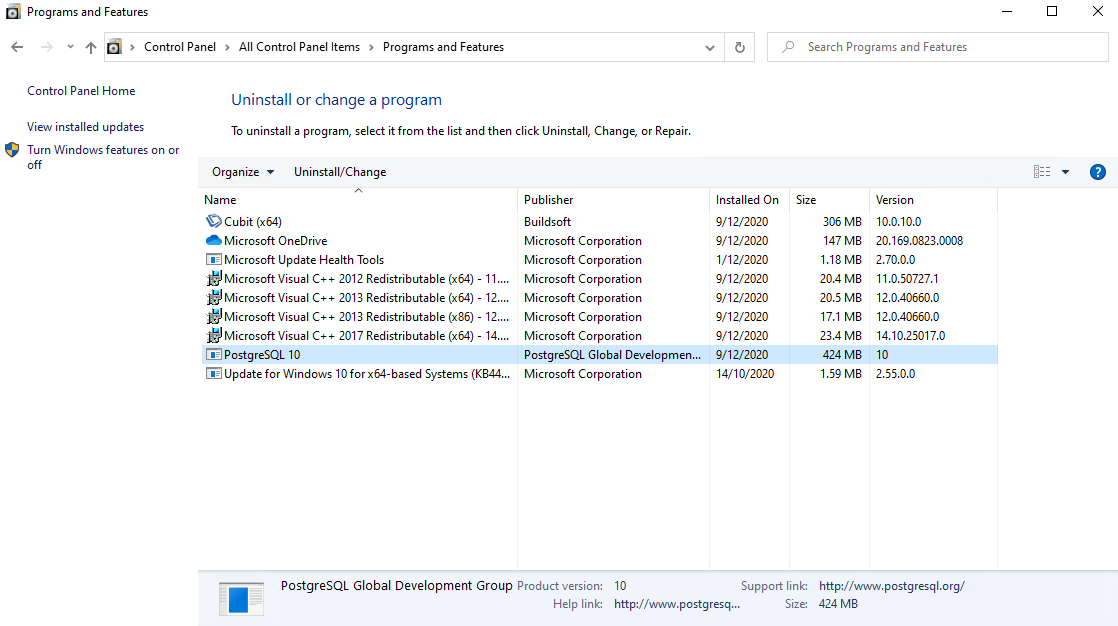Open the view options dropdown arrow
The width and height of the screenshot is (1118, 626).
[x=1065, y=172]
